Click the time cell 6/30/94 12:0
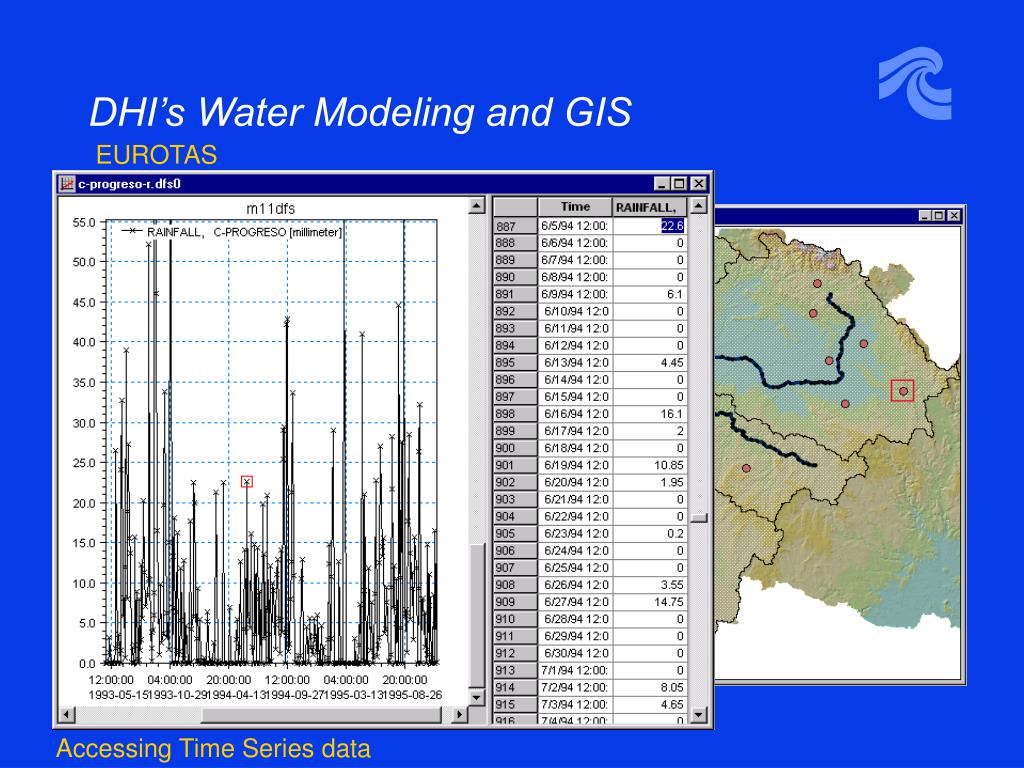 click(x=575, y=653)
